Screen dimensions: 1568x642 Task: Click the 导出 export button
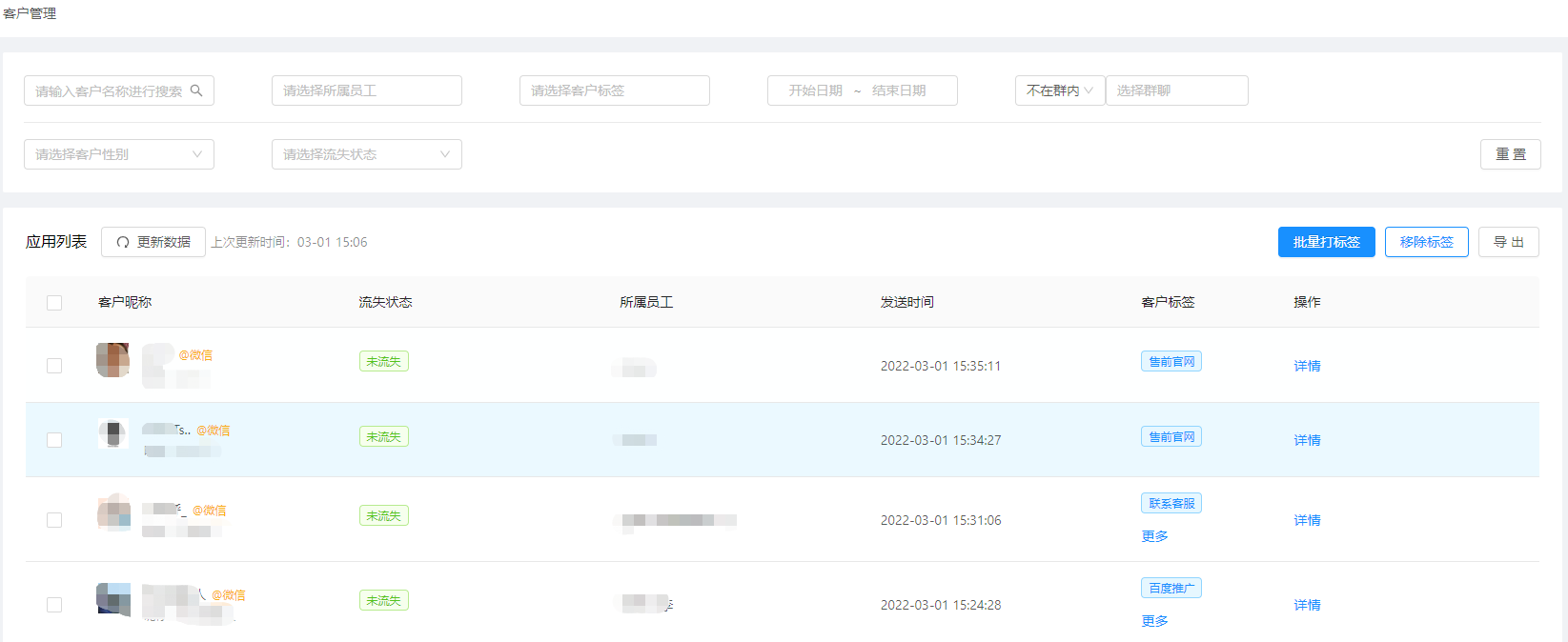pos(1509,242)
